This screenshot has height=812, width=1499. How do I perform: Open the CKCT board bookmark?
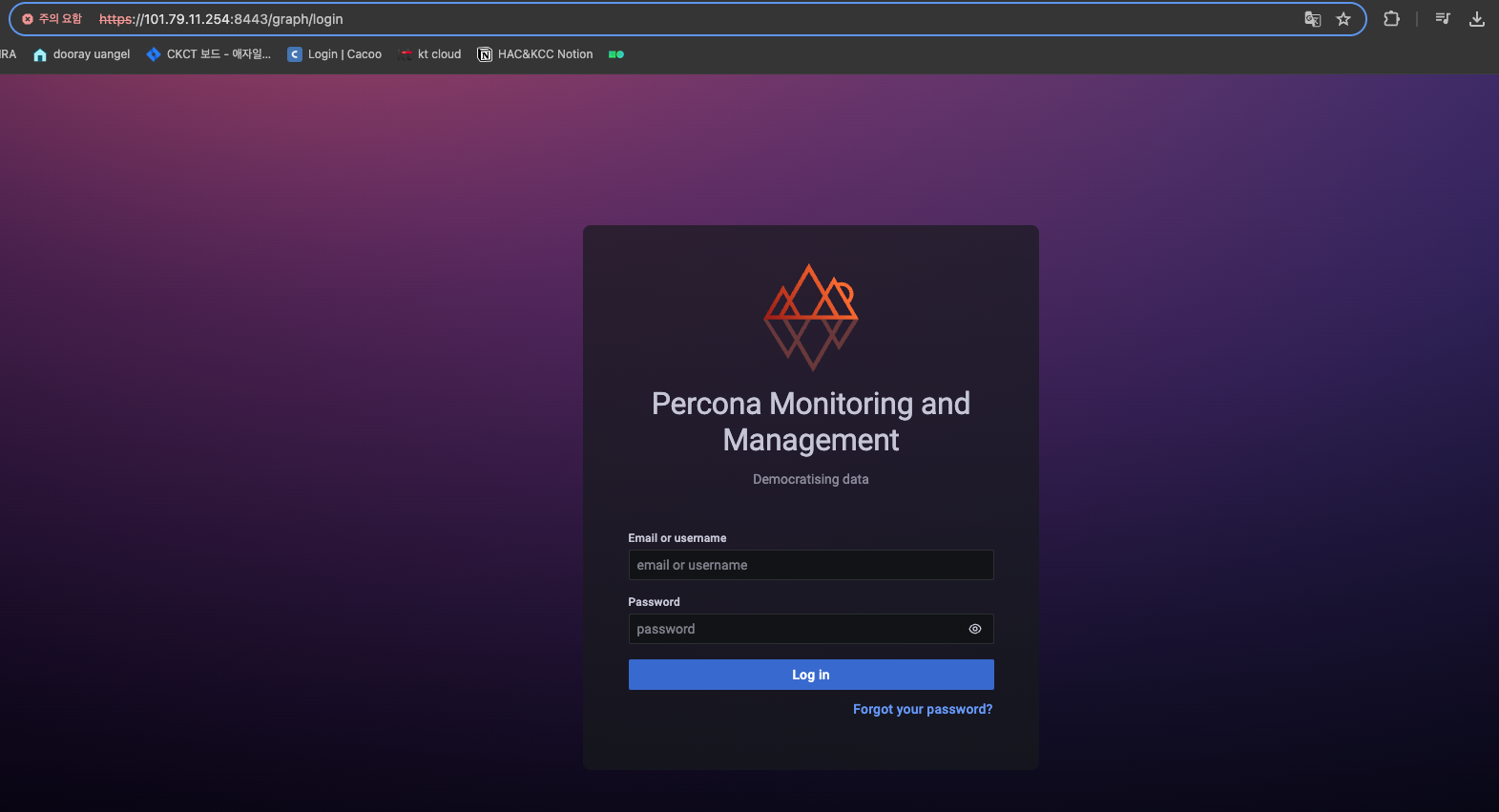209,54
